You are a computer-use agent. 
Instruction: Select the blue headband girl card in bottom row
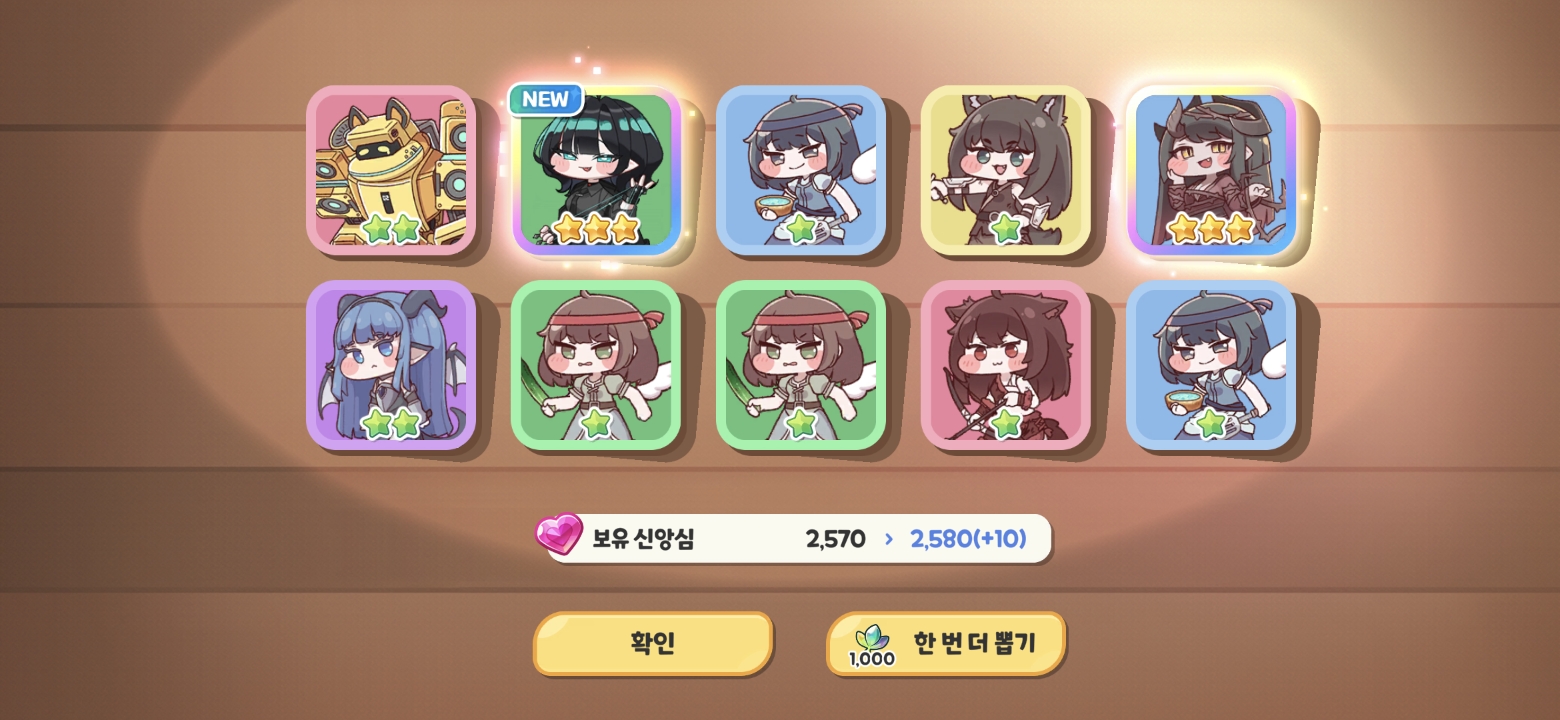[1211, 365]
